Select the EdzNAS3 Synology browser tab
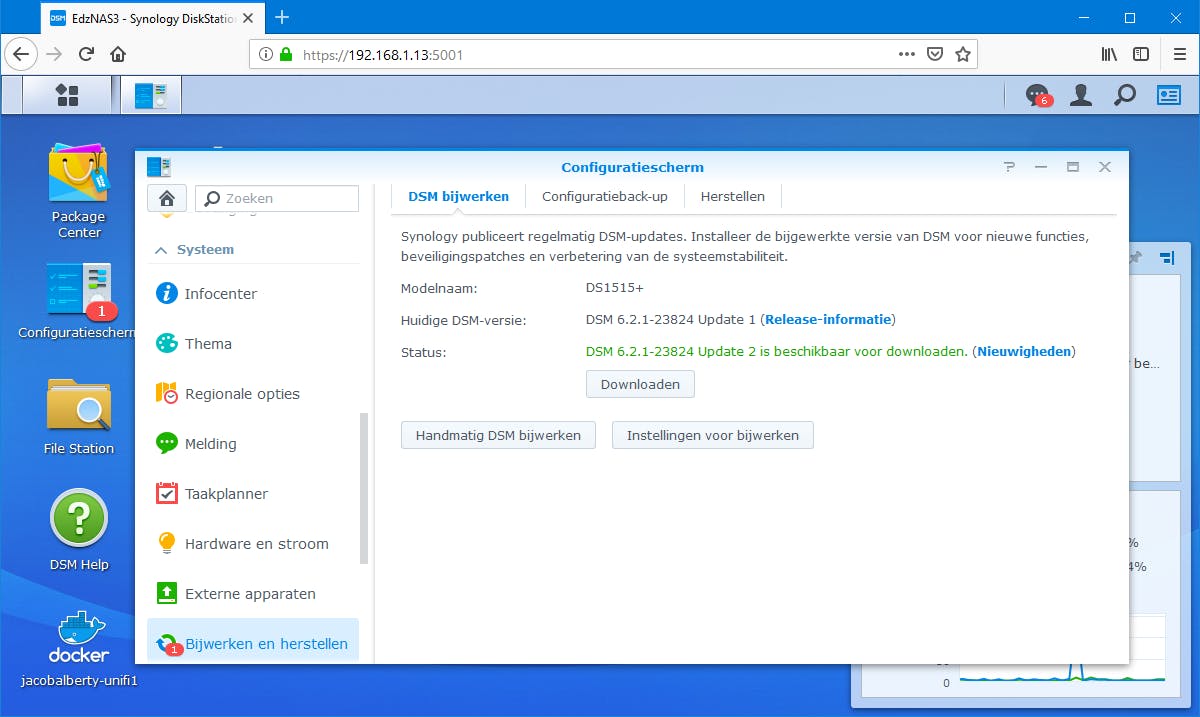 click(x=154, y=18)
